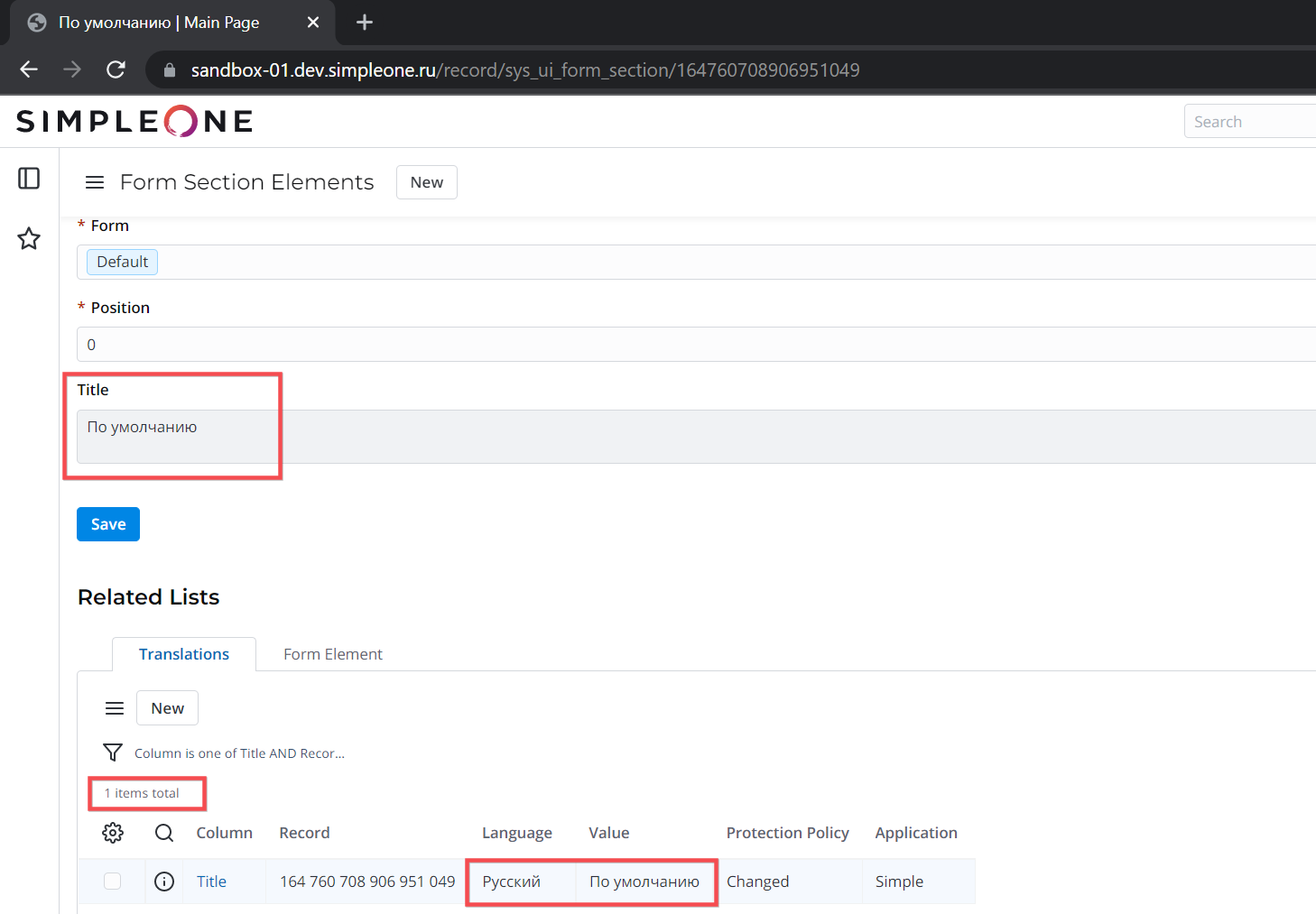The height and width of the screenshot is (914, 1316).
Task: Expand the filter condition breadcrumb text
Action: tap(239, 753)
